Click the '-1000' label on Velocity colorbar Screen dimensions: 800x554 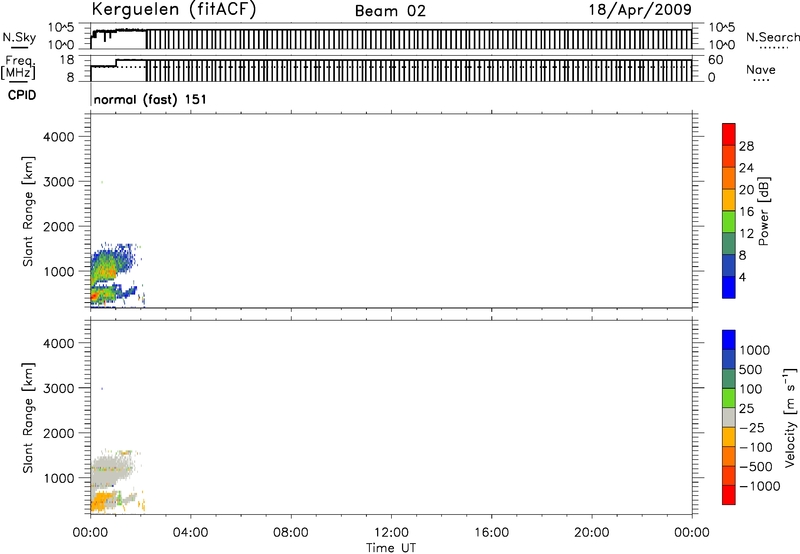(760, 486)
